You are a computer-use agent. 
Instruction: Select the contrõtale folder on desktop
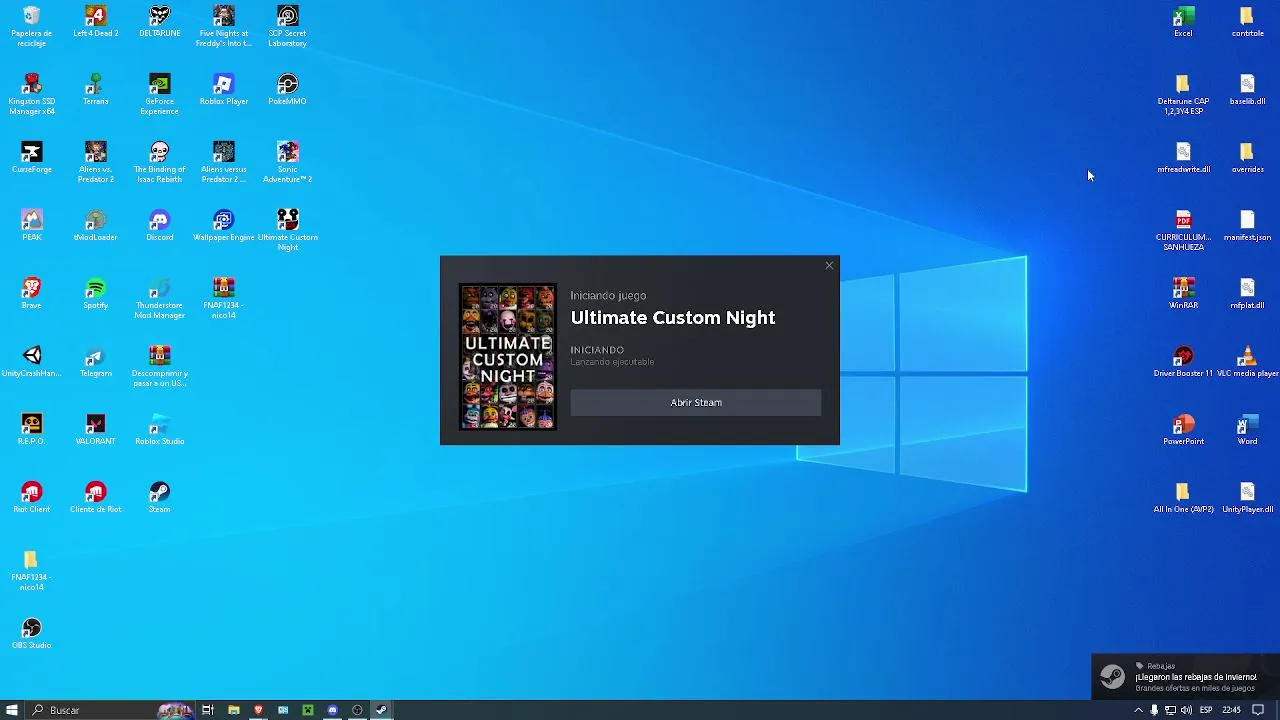click(x=1248, y=22)
